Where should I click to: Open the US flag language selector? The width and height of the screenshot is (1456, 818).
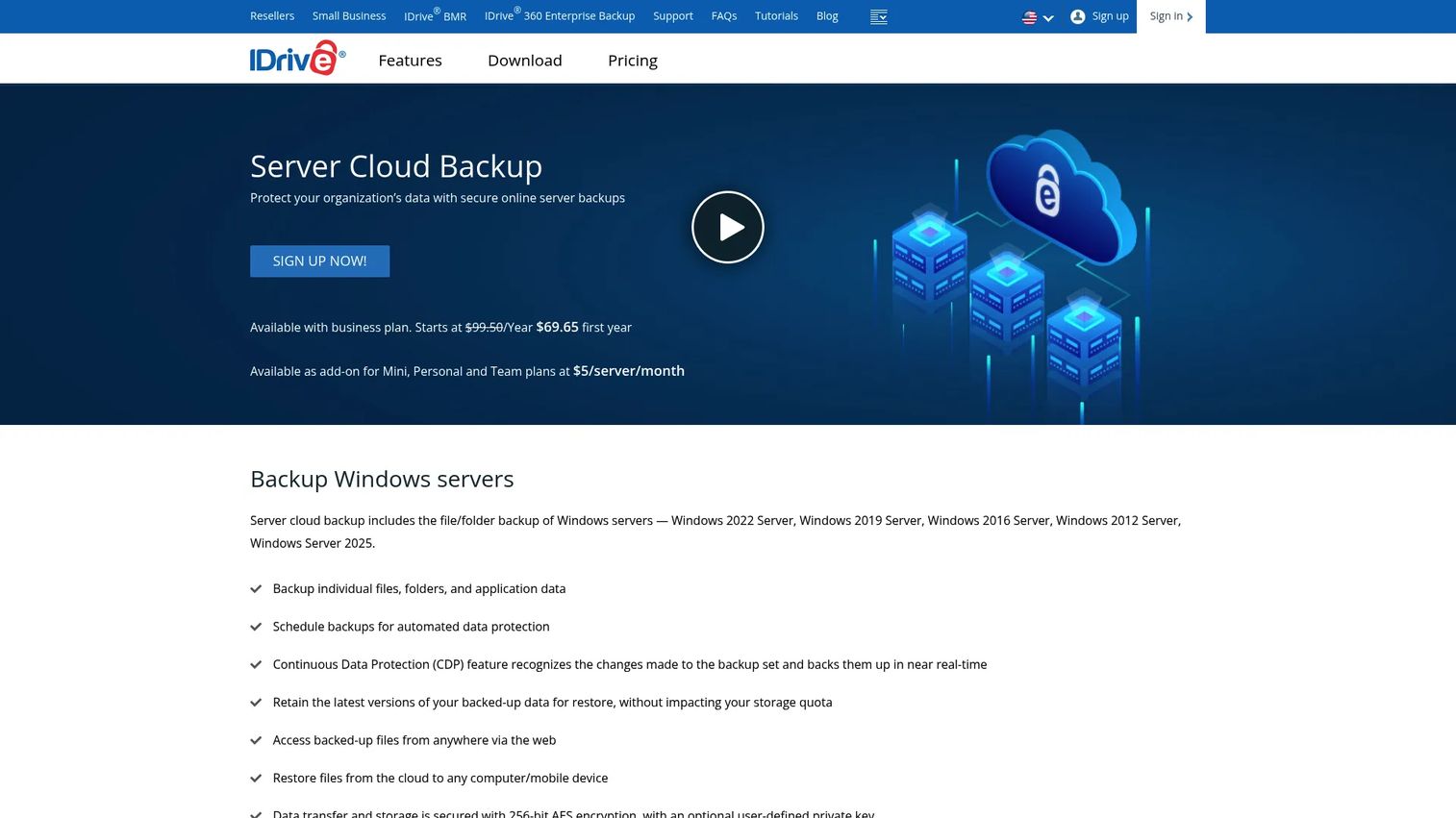pos(1038,17)
